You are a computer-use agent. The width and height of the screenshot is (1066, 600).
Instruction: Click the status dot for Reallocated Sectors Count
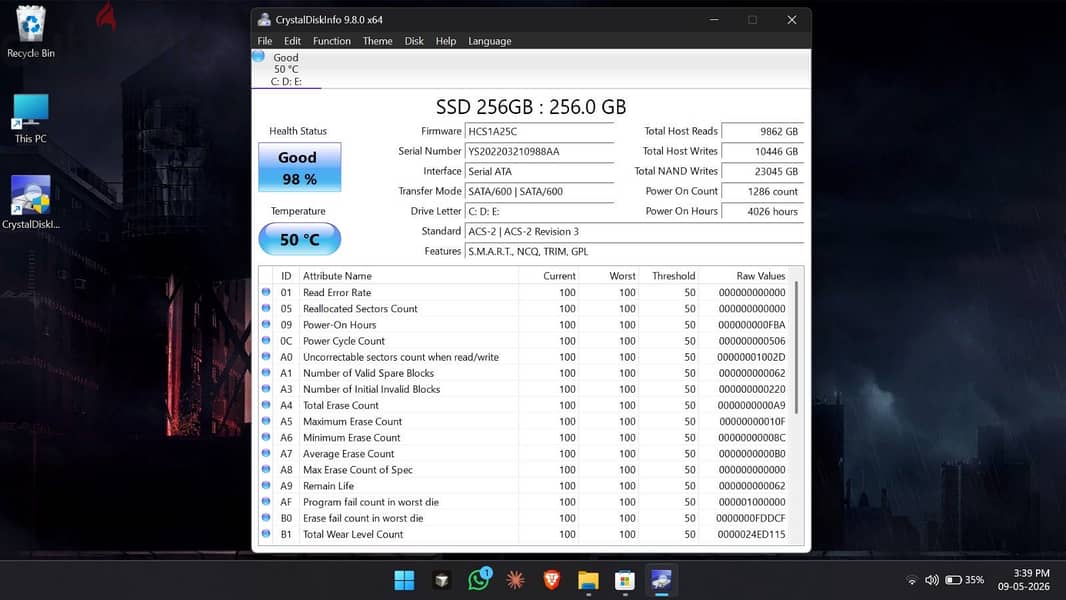click(x=266, y=308)
